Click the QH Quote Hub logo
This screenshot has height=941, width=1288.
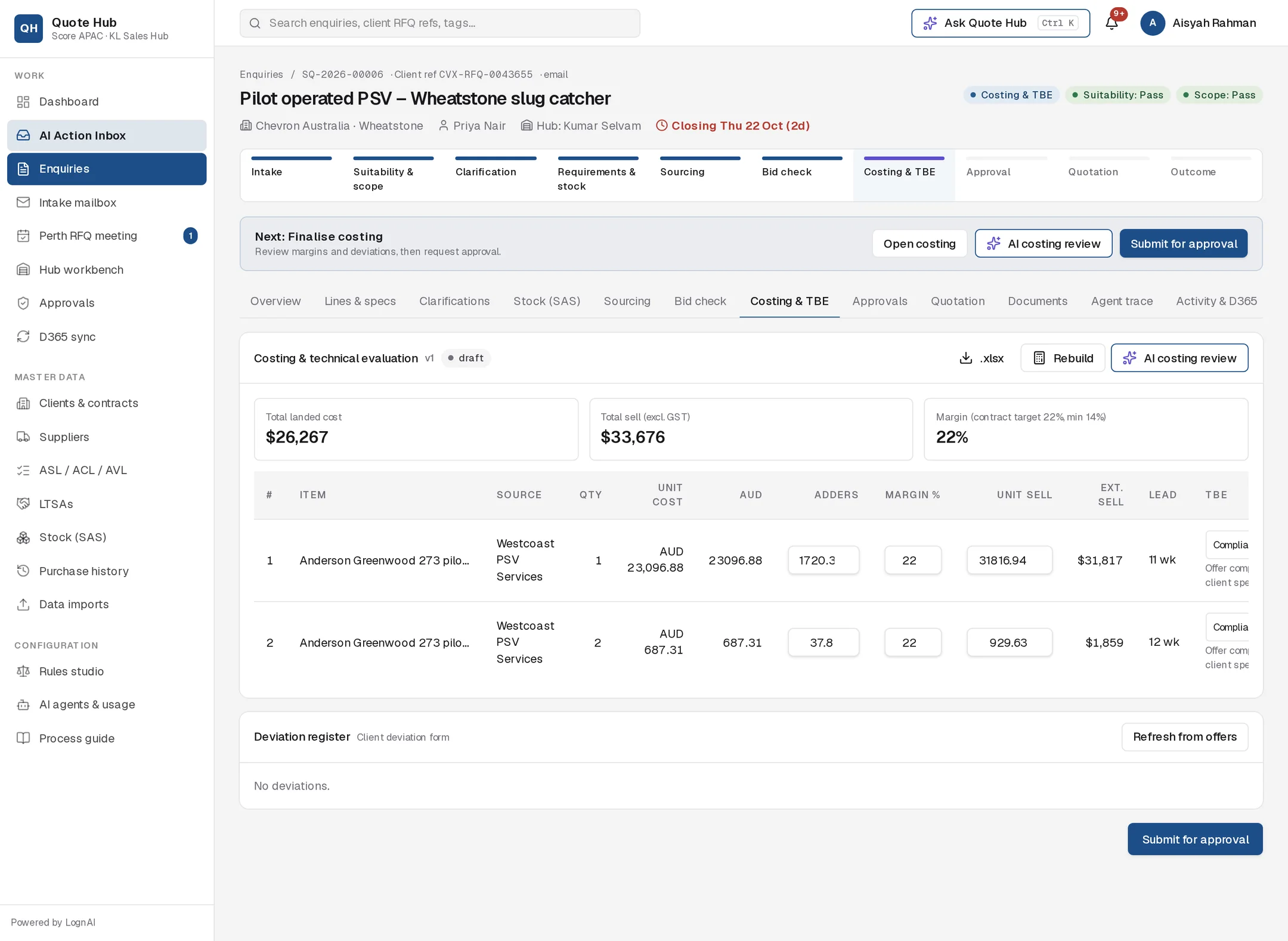tap(29, 29)
